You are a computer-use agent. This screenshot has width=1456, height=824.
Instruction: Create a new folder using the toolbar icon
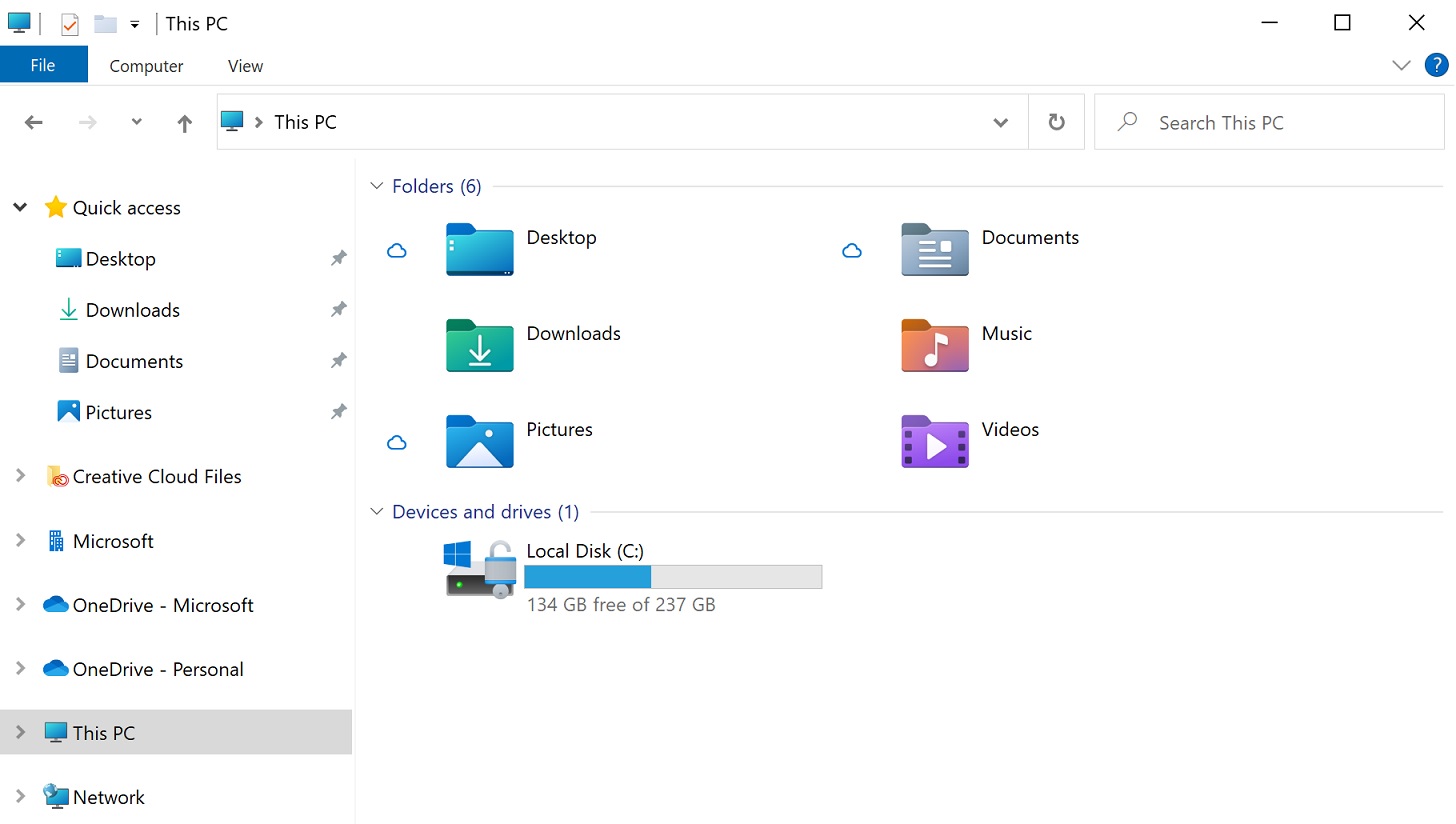tap(104, 22)
